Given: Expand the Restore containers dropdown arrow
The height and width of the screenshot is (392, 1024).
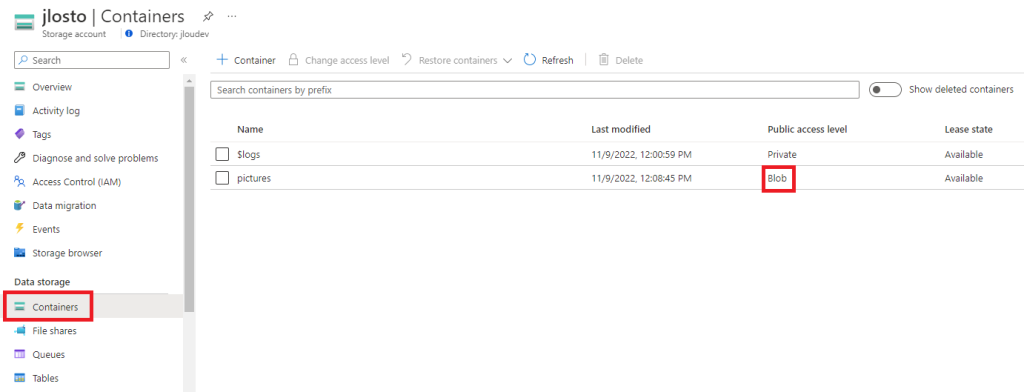Looking at the screenshot, I should click(508, 61).
